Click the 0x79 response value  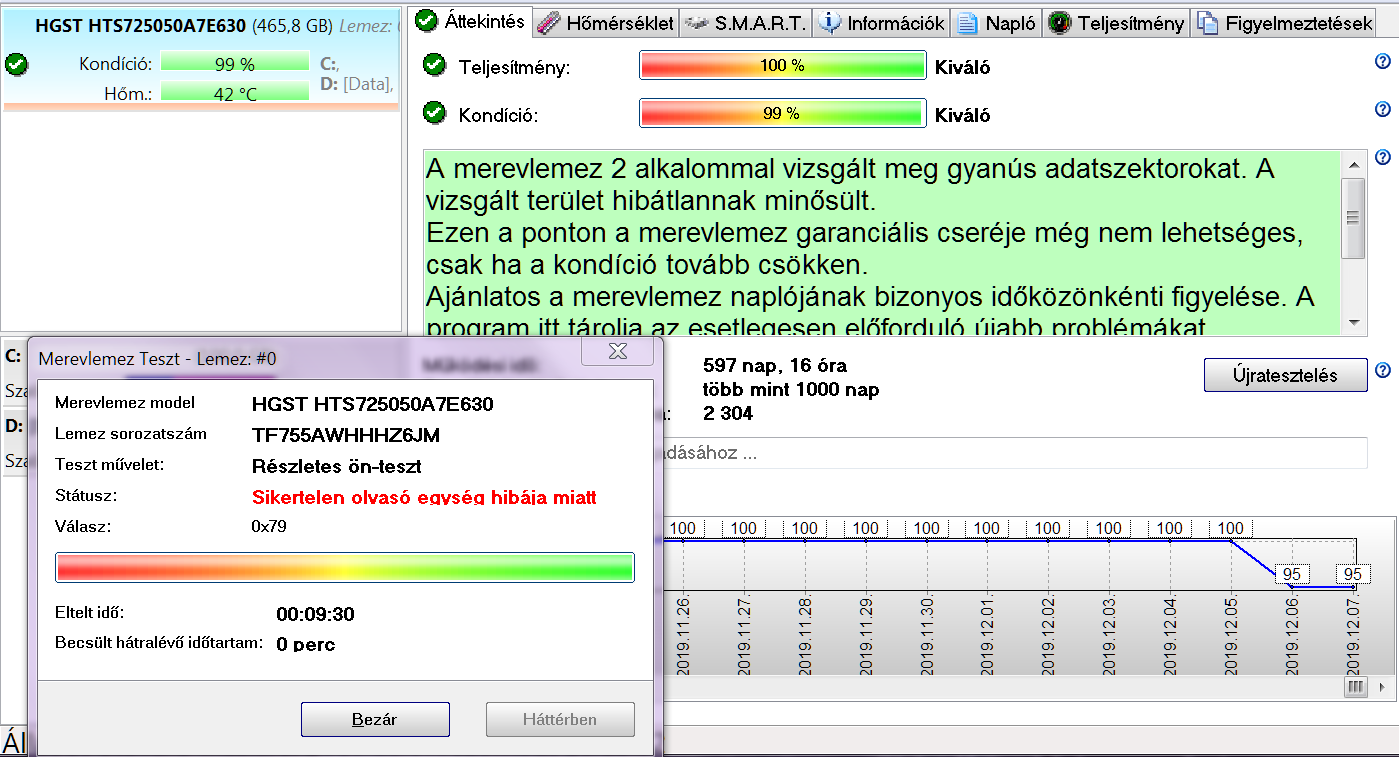[269, 526]
